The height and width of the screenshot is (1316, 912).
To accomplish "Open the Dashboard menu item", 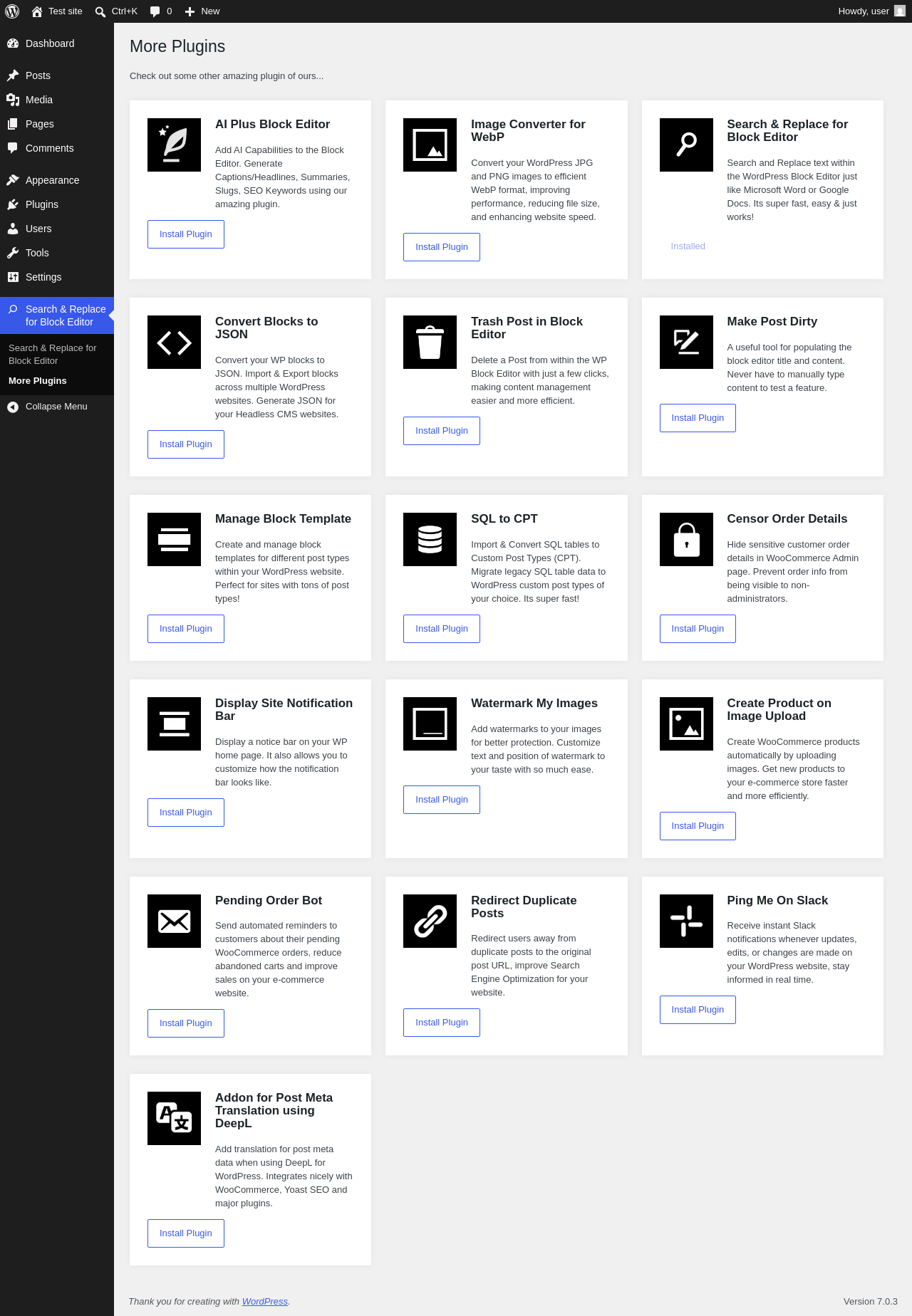I will (57, 43).
